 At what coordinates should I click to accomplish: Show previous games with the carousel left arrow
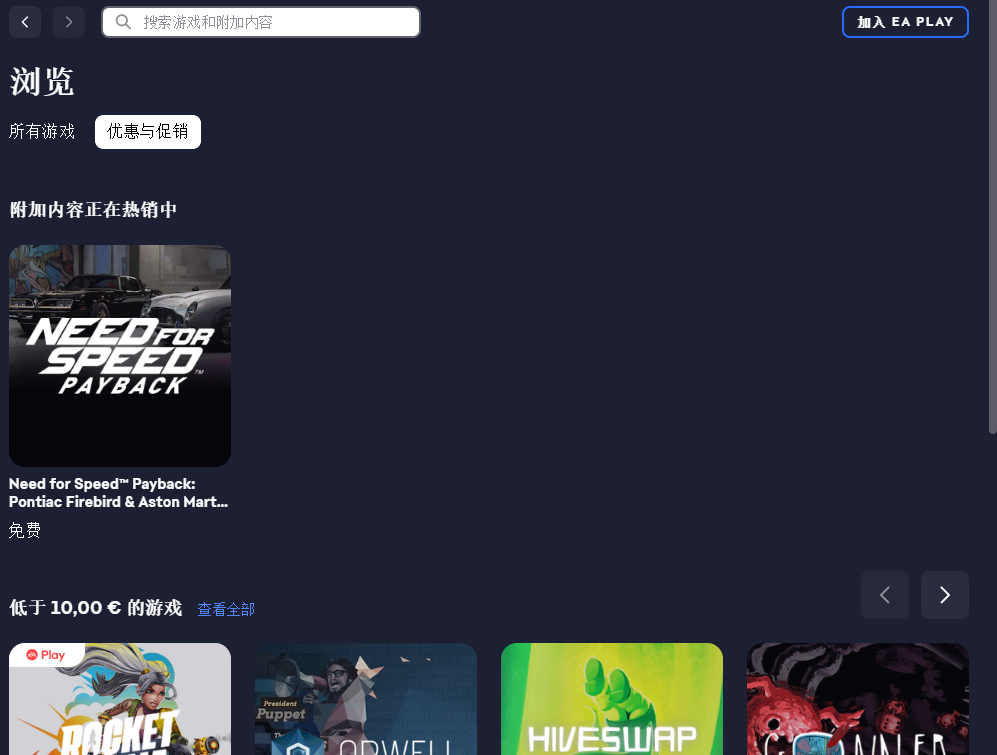click(x=884, y=595)
